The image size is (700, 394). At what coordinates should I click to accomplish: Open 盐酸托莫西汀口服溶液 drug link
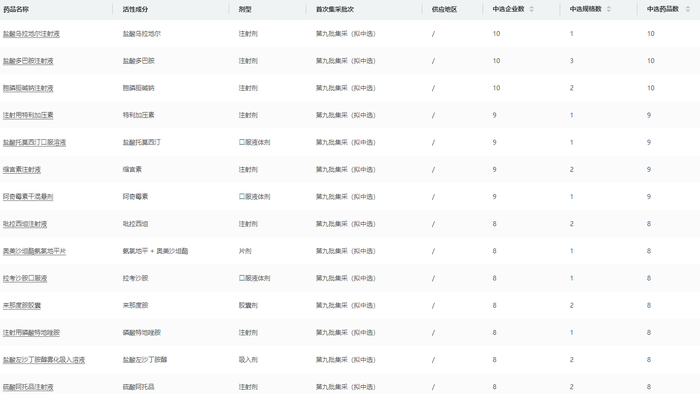[34, 143]
